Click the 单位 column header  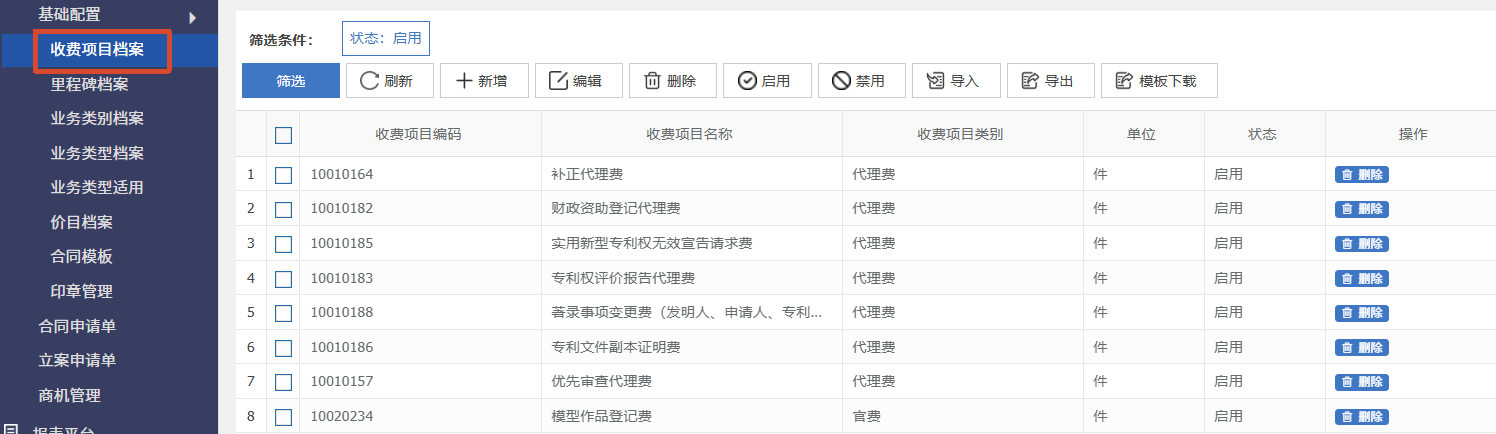[x=1142, y=134]
